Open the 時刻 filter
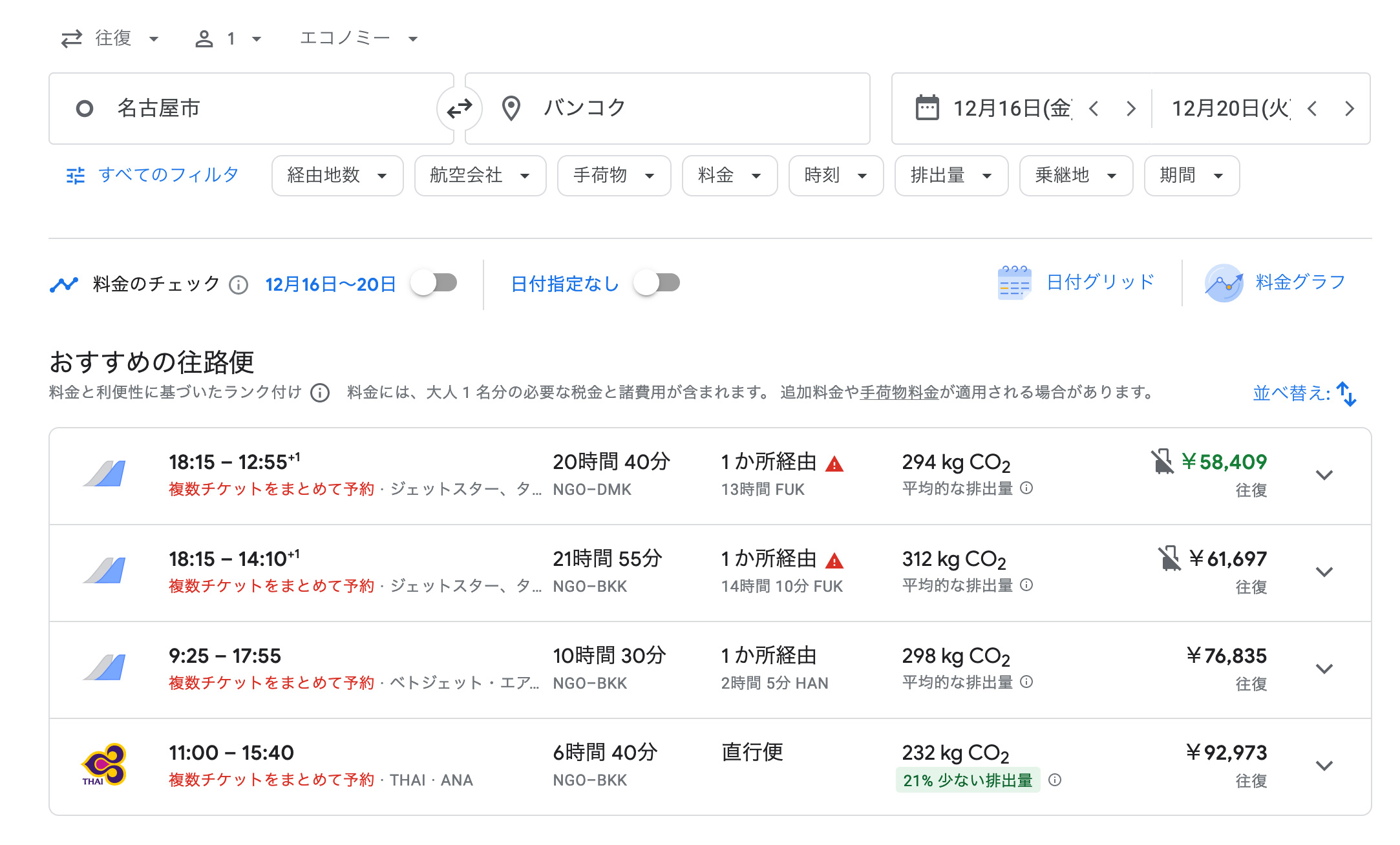Screen dimensions: 1400x845 [x=836, y=176]
